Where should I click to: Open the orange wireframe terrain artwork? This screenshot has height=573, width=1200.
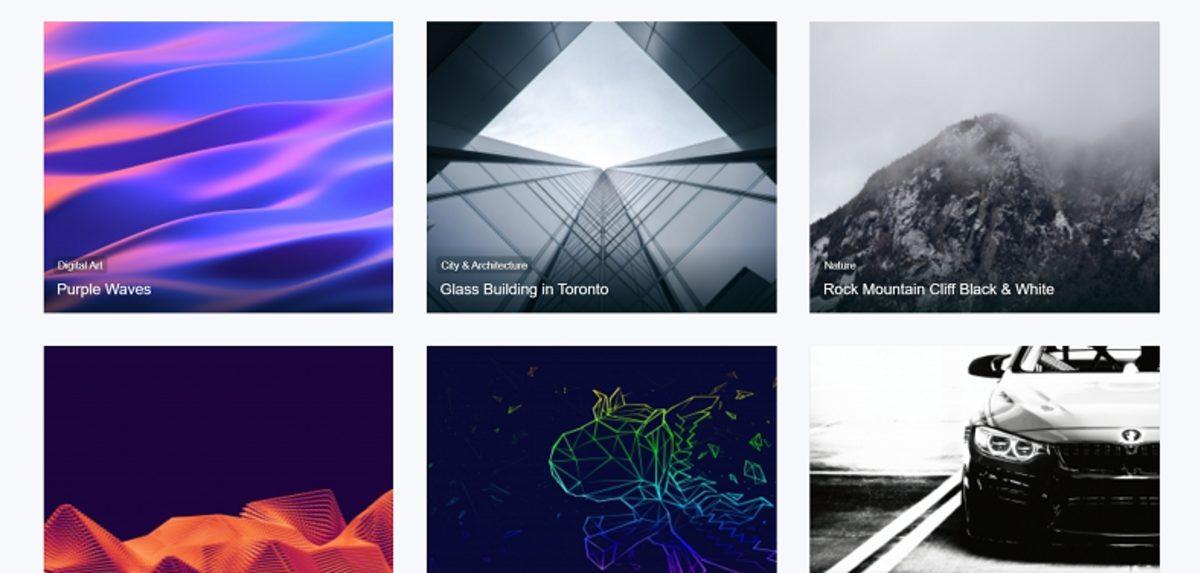click(218, 460)
